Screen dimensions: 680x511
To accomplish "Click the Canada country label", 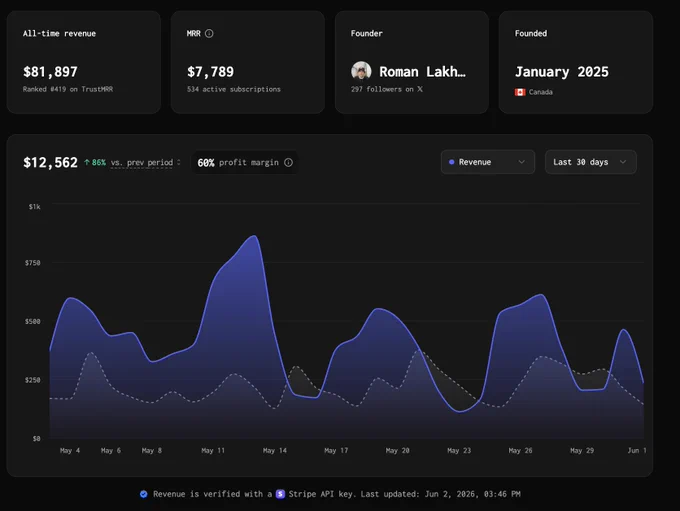I will (540, 92).
